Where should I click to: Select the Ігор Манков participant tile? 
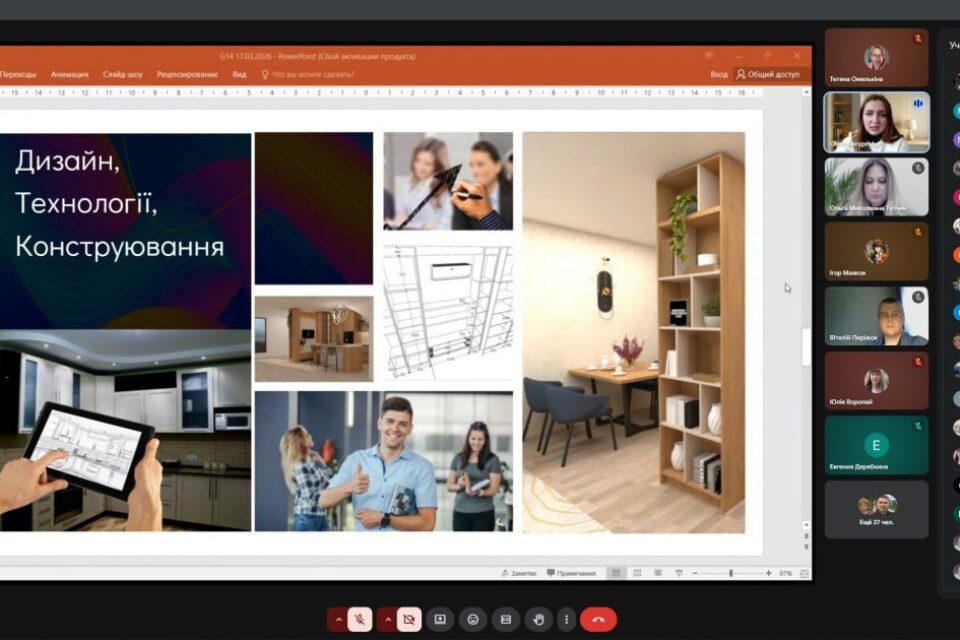[876, 251]
